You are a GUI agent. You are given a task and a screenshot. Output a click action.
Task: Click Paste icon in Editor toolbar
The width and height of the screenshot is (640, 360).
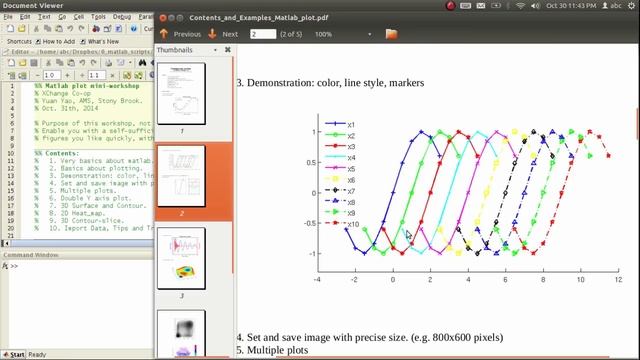[x=71, y=63]
